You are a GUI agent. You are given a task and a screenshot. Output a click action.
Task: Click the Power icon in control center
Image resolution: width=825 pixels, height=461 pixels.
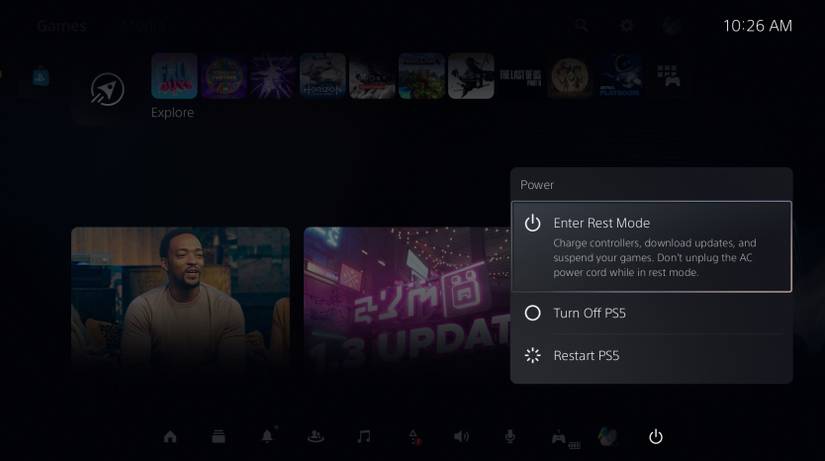pyautogui.click(x=656, y=437)
